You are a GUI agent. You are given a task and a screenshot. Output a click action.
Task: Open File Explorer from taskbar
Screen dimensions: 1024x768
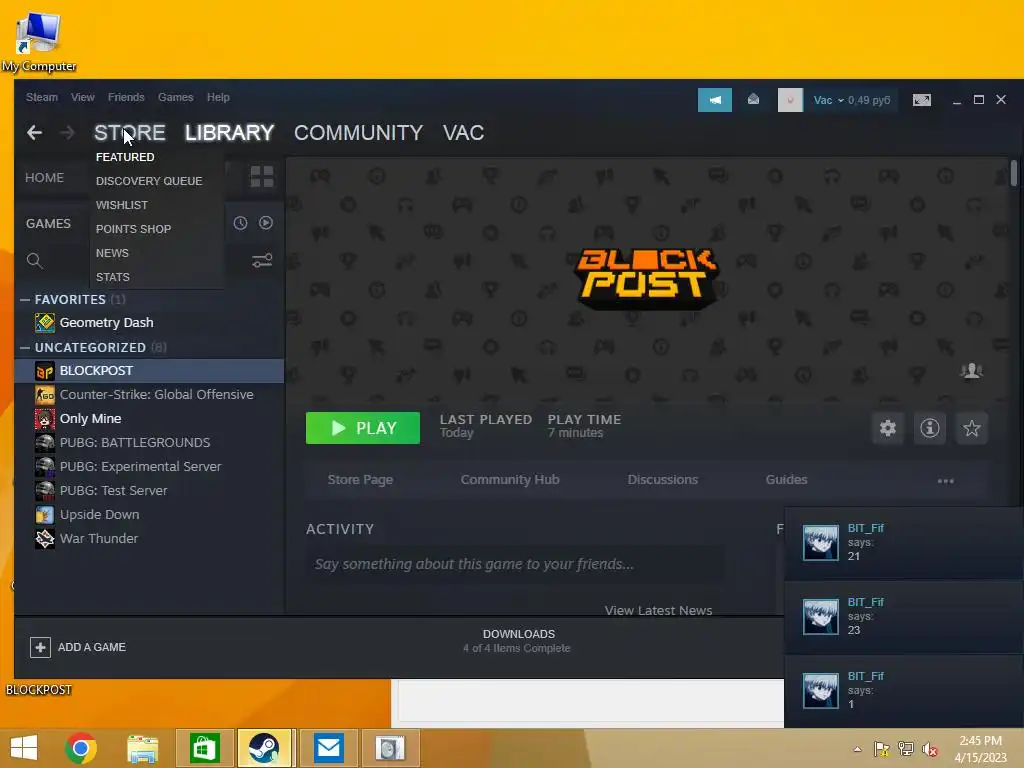click(x=142, y=748)
